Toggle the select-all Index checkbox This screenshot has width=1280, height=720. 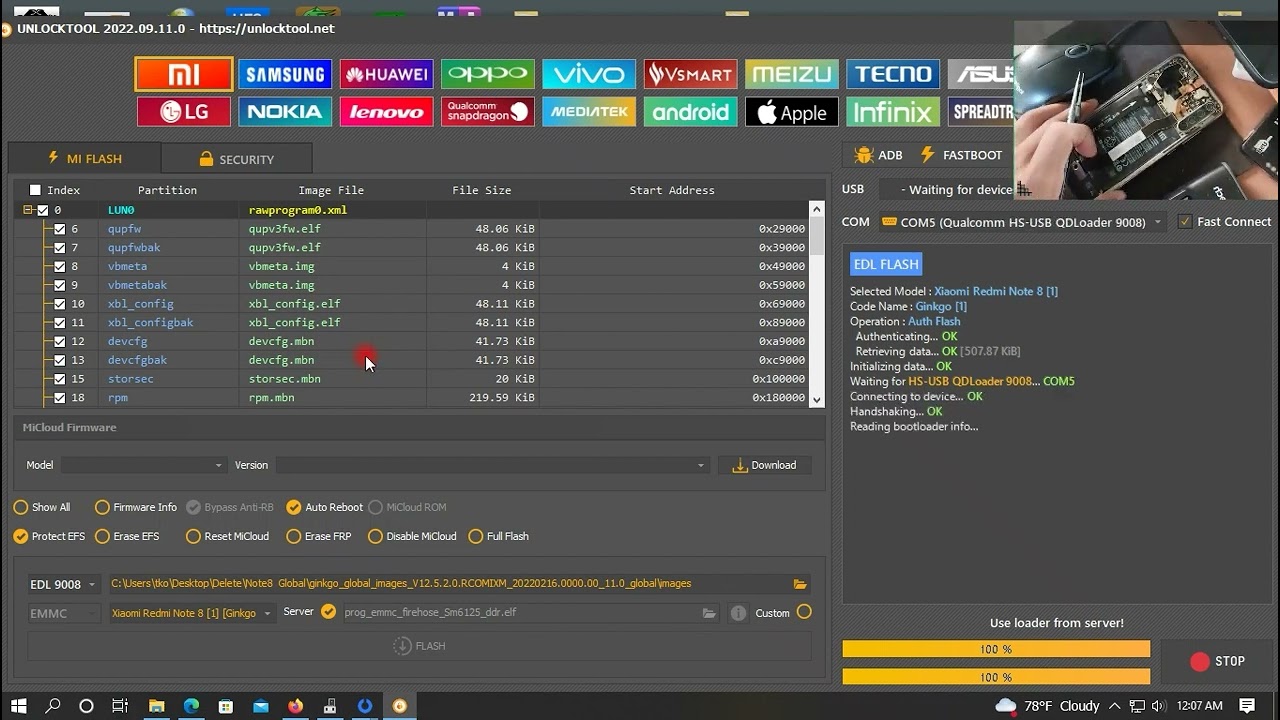click(35, 190)
